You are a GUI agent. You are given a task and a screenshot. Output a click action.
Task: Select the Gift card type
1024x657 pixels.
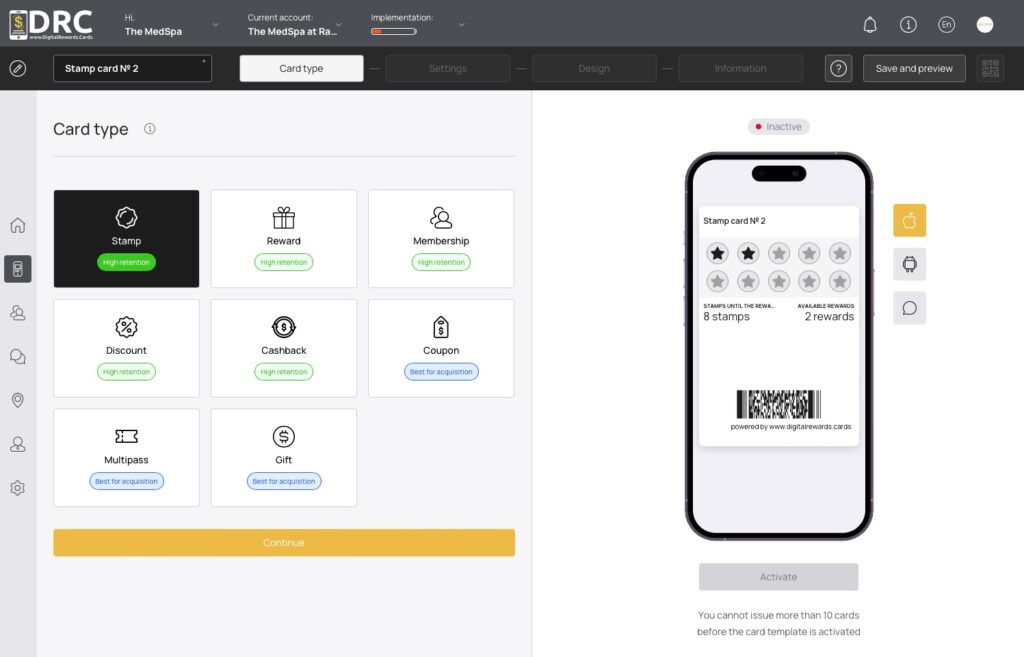click(283, 458)
